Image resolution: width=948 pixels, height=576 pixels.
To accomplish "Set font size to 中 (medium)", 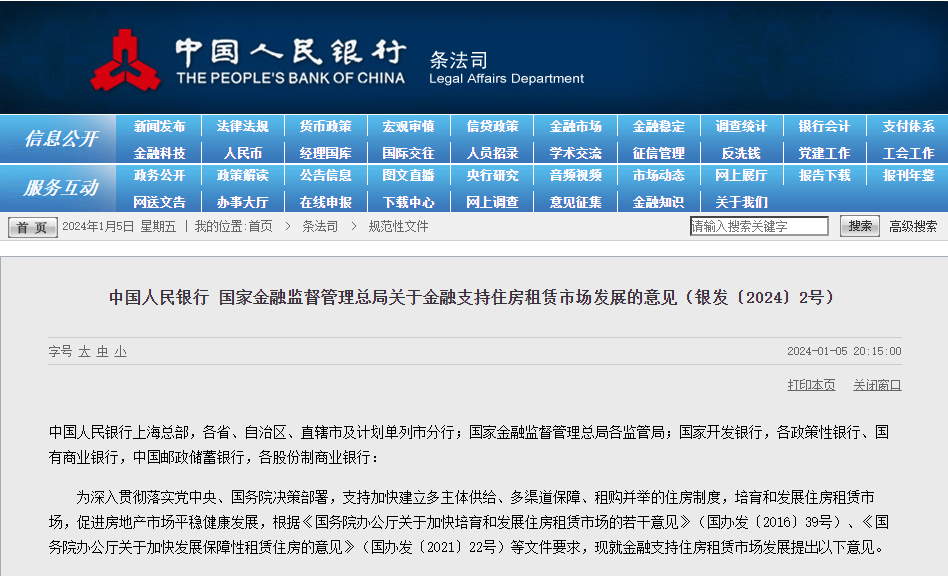I will pos(102,351).
